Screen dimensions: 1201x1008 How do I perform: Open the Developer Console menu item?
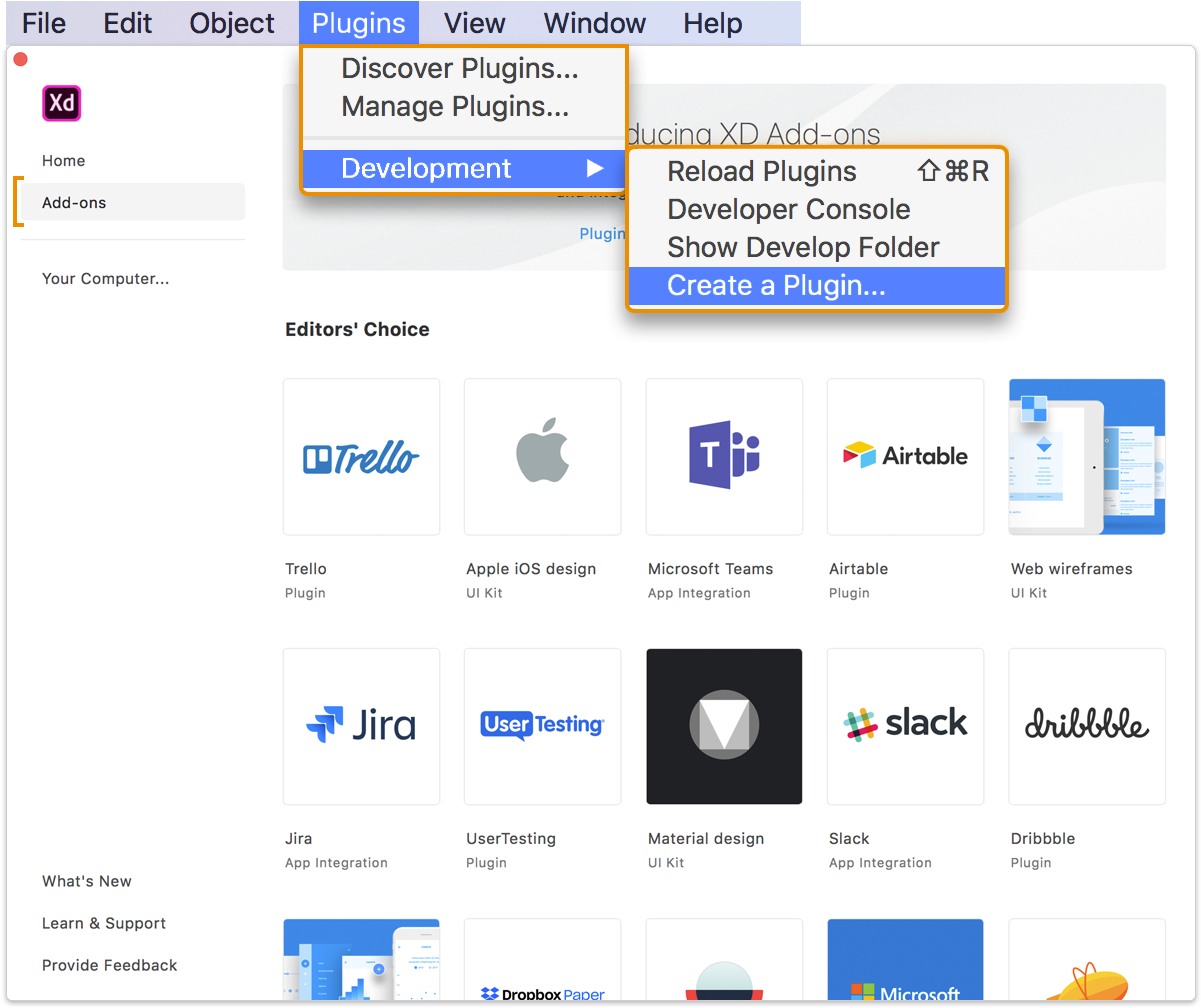pos(788,210)
